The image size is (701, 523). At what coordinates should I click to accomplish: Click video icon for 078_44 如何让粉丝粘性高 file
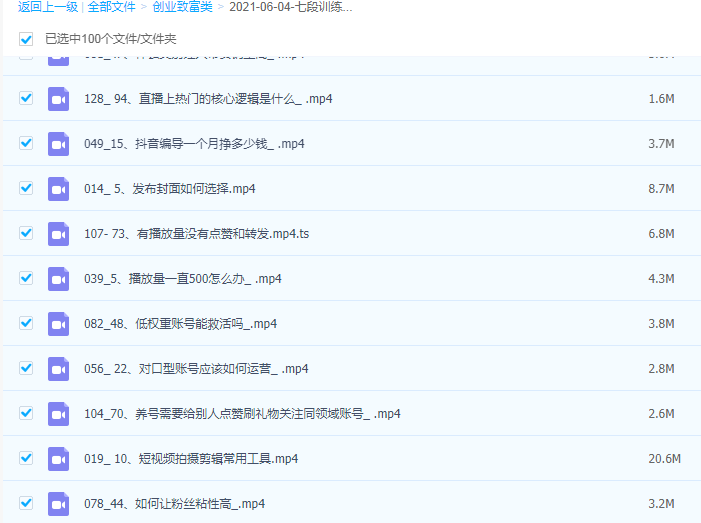click(59, 504)
